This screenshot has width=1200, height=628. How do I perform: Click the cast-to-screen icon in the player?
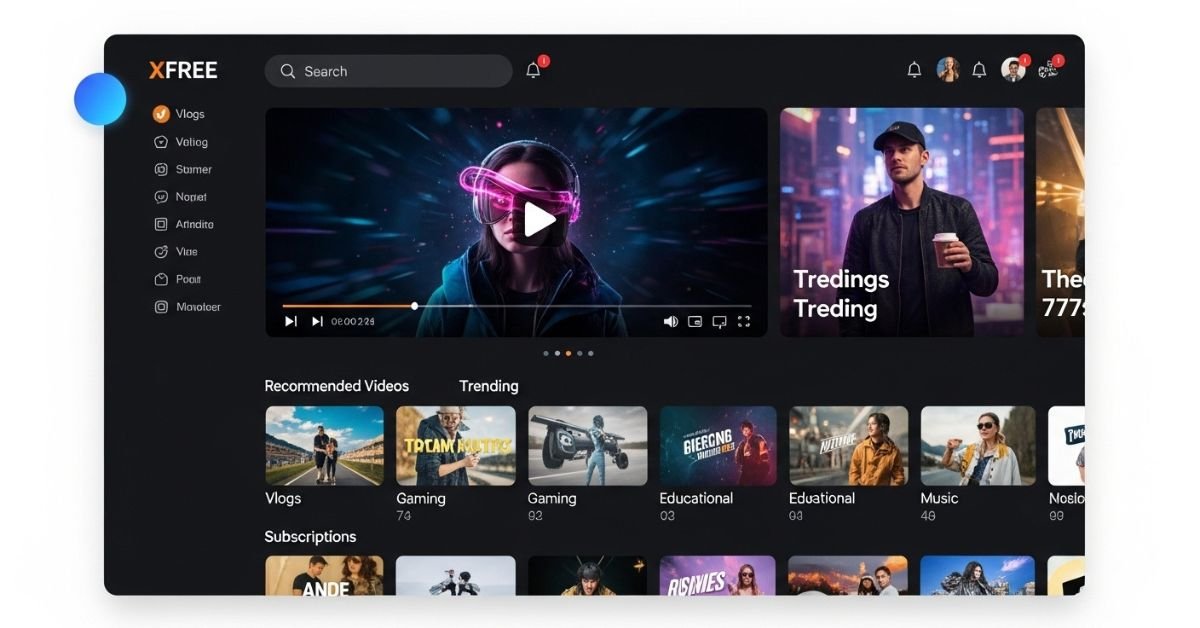[x=719, y=321]
